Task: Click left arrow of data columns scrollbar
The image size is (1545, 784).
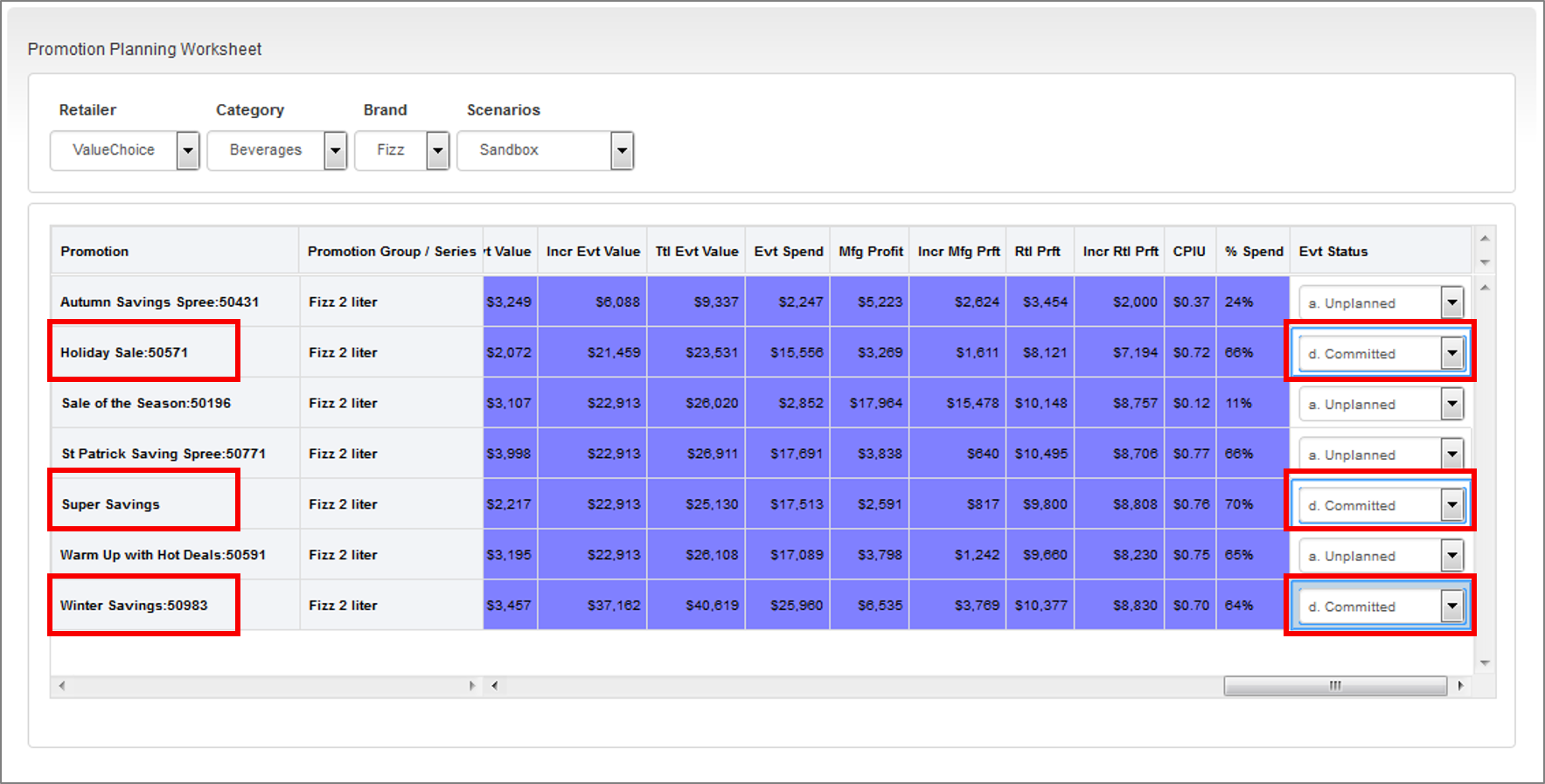Action: coord(495,686)
